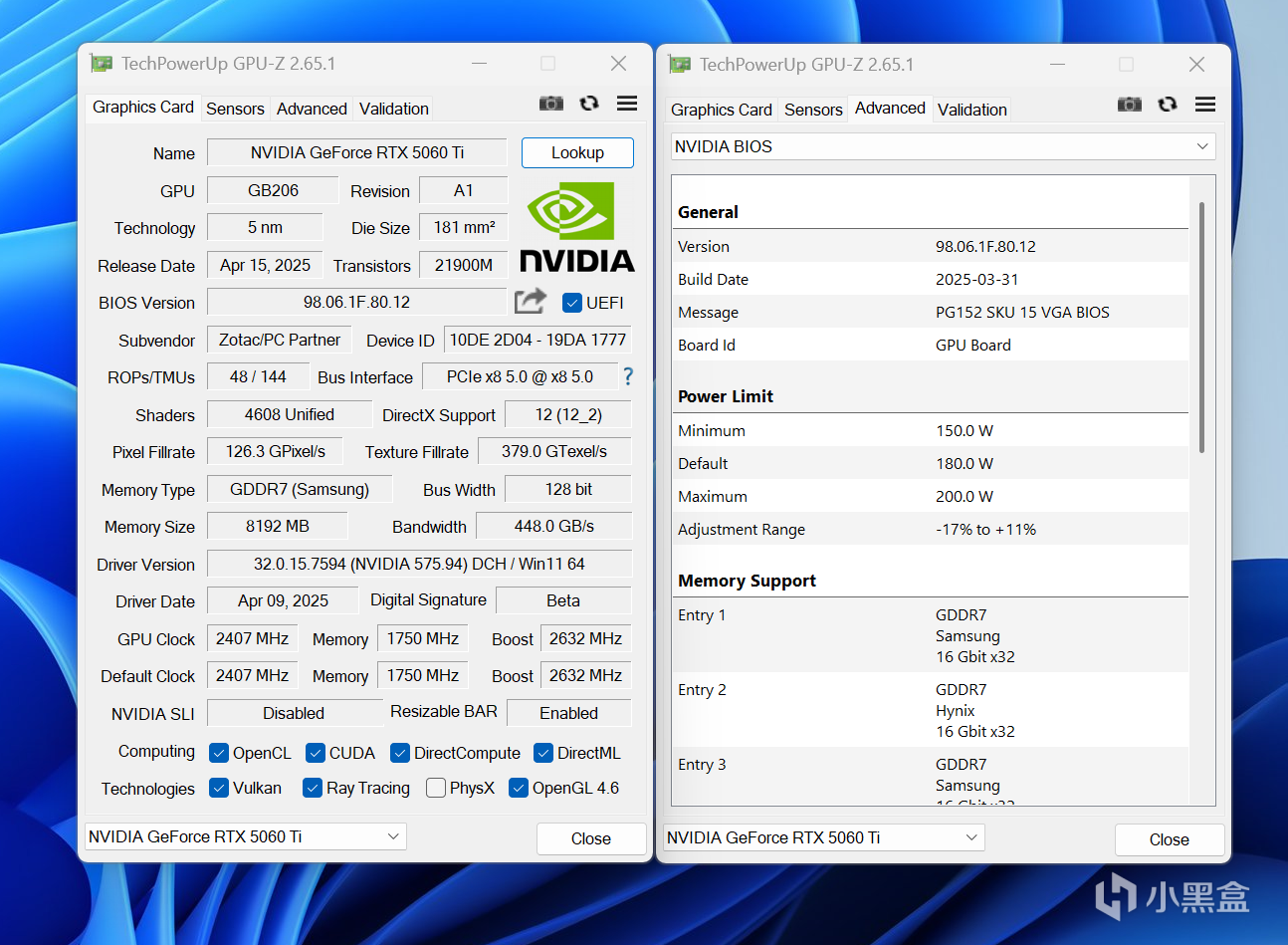This screenshot has height=945, width=1288.
Task: Click the Release Date field Apr 15, 2025
Action: tap(265, 265)
